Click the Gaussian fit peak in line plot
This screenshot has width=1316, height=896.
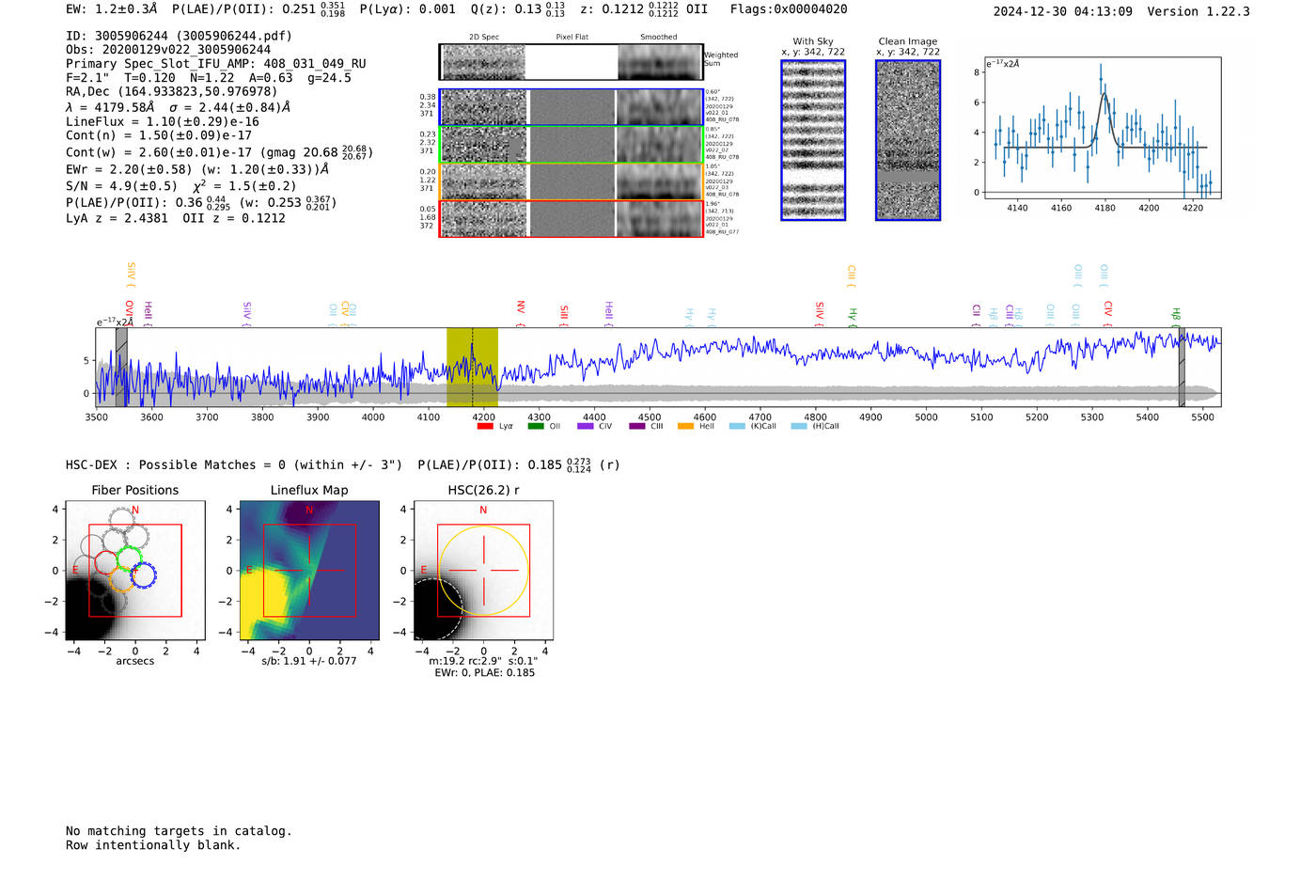tap(1105, 94)
